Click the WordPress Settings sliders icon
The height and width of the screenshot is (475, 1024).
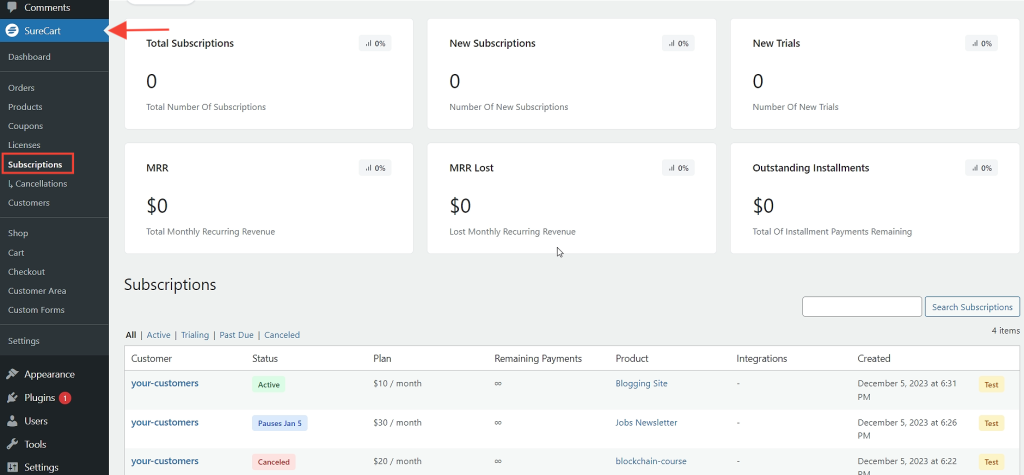point(12,467)
